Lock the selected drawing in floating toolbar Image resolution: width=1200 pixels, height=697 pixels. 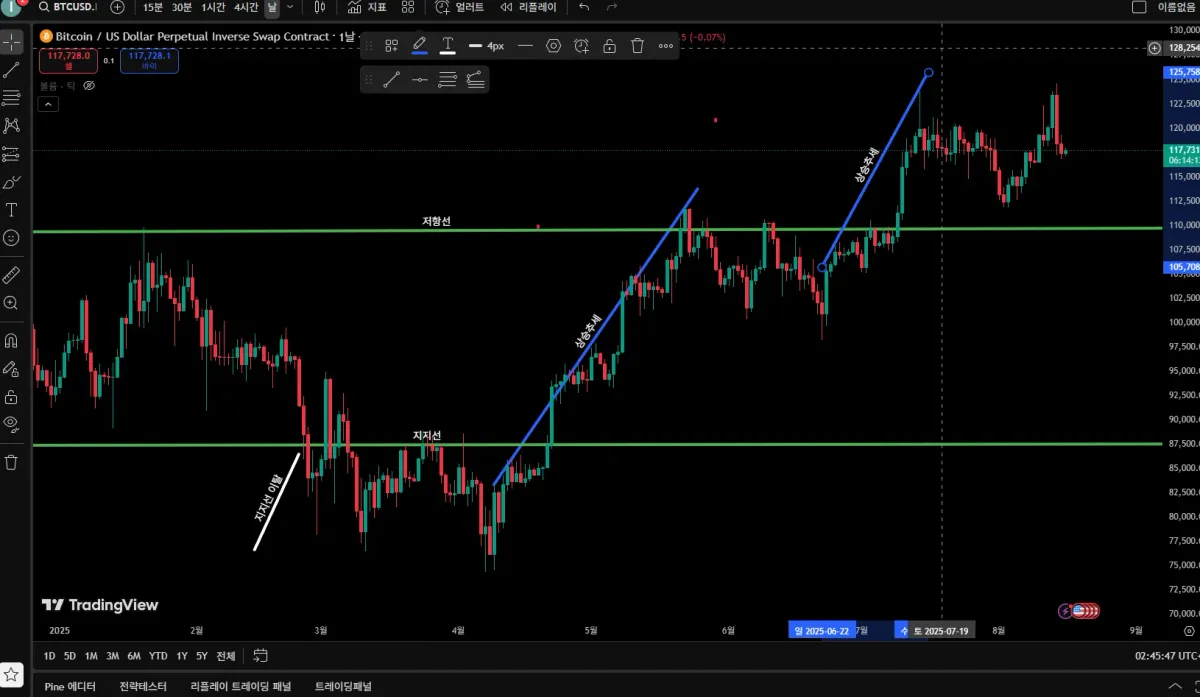609,46
